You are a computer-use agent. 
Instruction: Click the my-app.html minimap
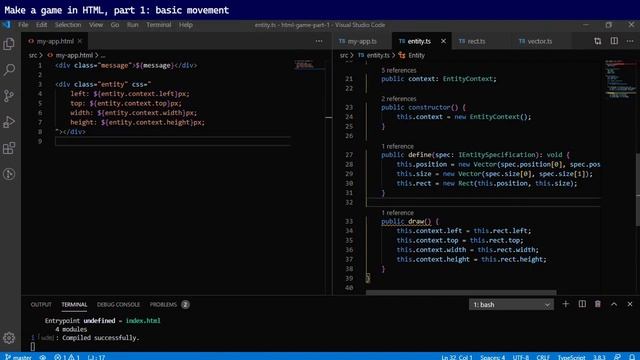click(309, 64)
